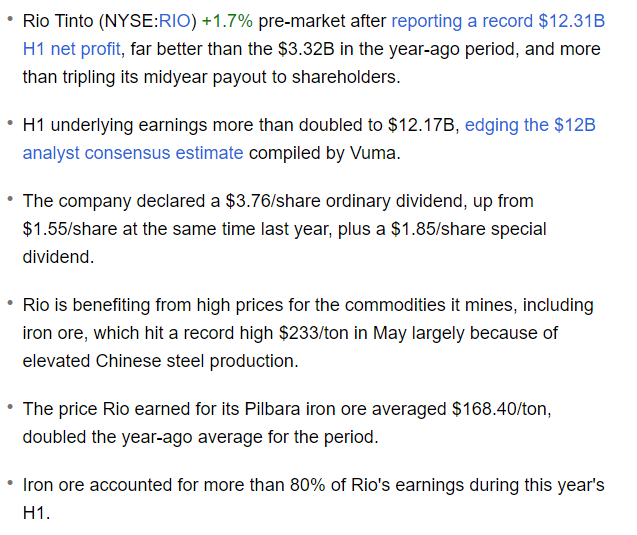
Task: Click the bullet before "H1 underlying earnings"
Action: [10, 123]
